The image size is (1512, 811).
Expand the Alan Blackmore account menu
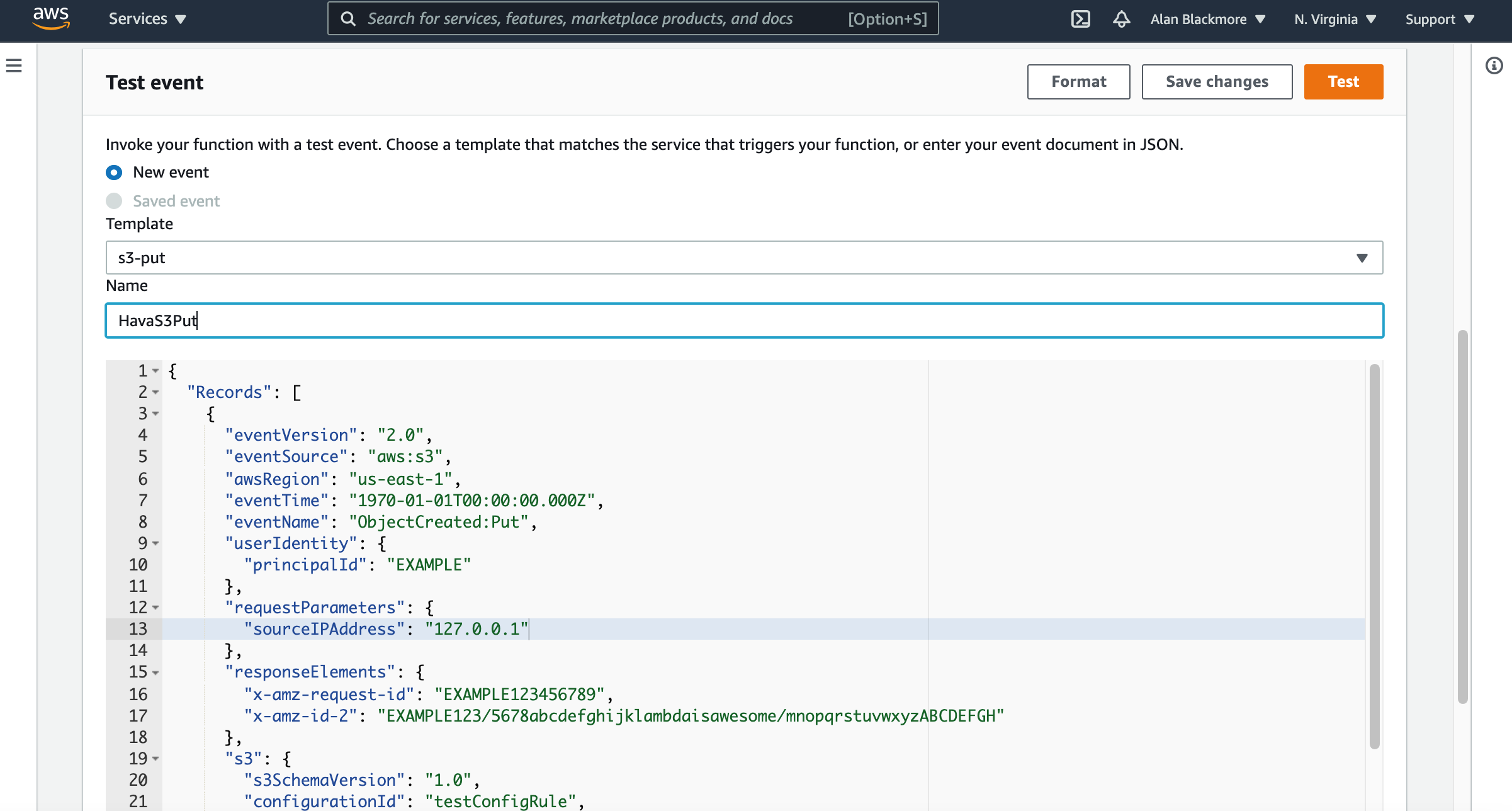pos(1207,19)
